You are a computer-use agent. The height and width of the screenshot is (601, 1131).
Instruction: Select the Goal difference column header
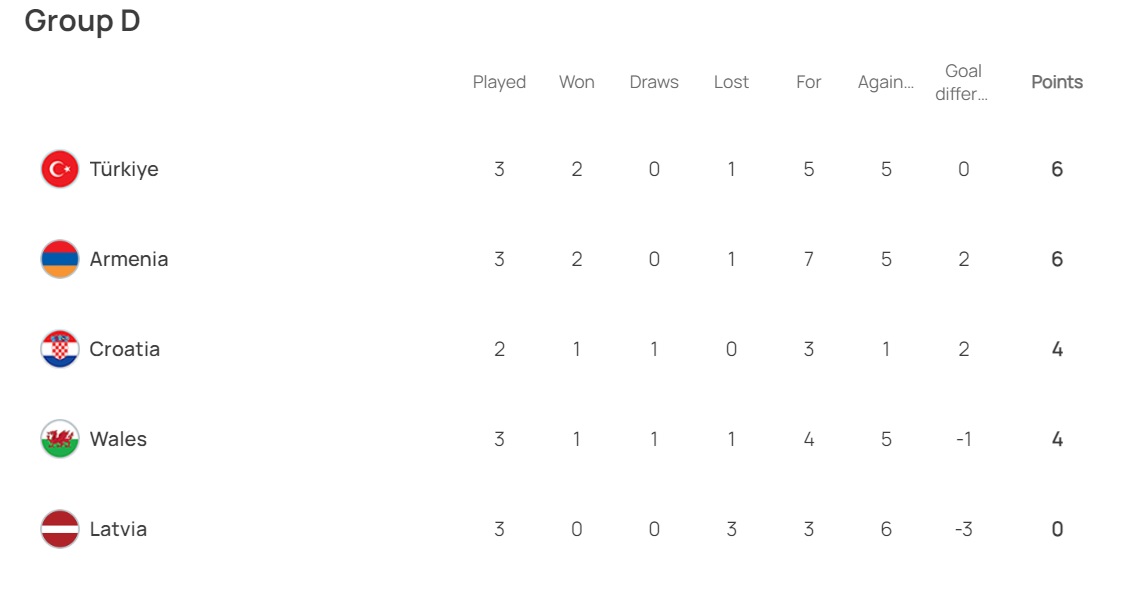pos(962,82)
